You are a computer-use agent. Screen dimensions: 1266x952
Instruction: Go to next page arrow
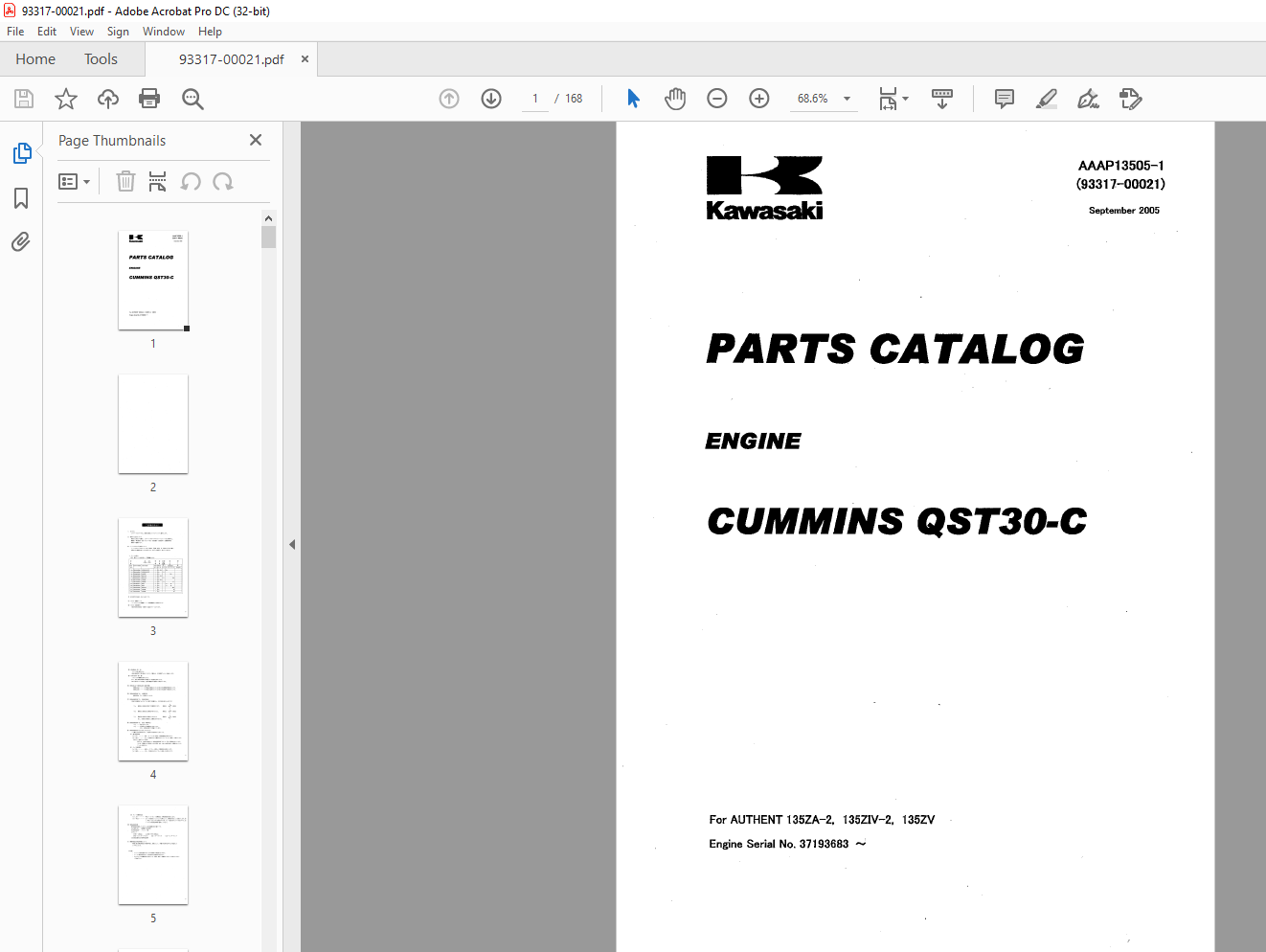pyautogui.click(x=491, y=99)
